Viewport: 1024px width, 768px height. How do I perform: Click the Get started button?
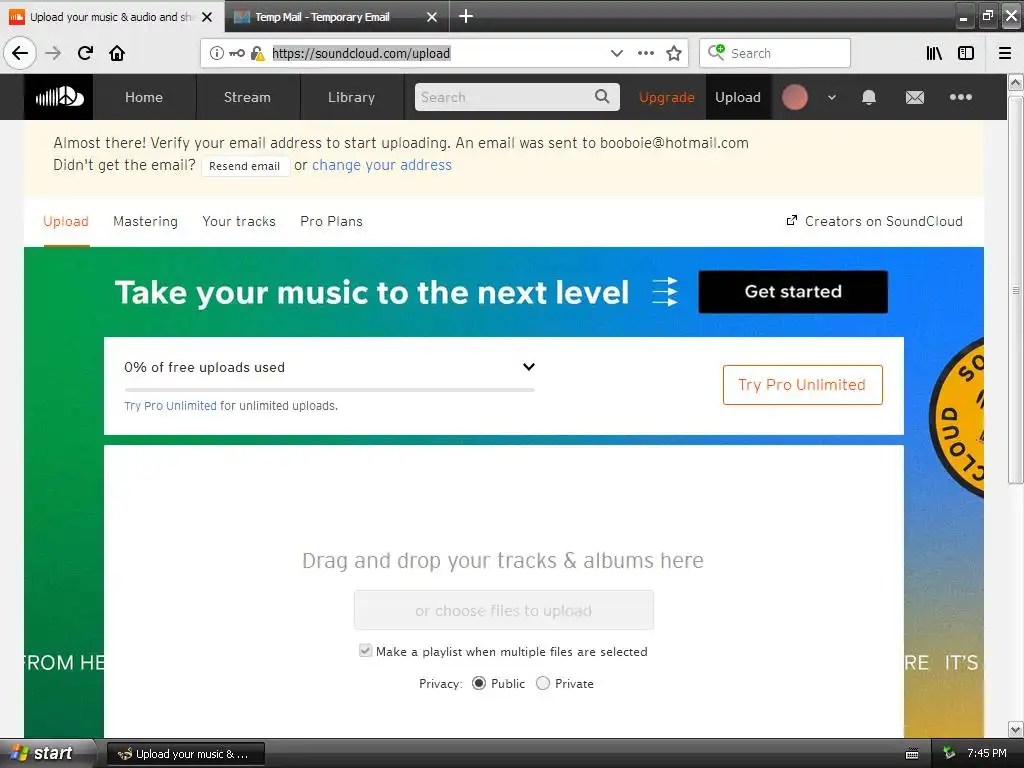[x=793, y=292]
